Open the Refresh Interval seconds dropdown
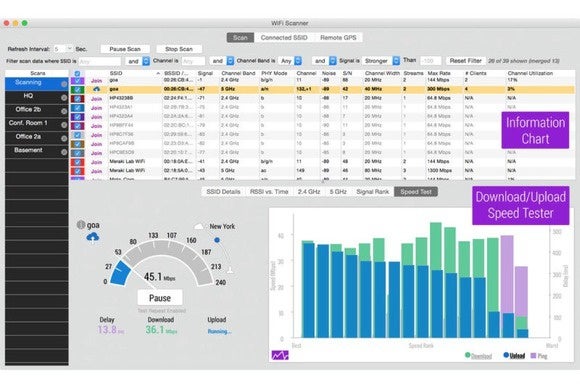The image size is (580, 388). tap(63, 49)
